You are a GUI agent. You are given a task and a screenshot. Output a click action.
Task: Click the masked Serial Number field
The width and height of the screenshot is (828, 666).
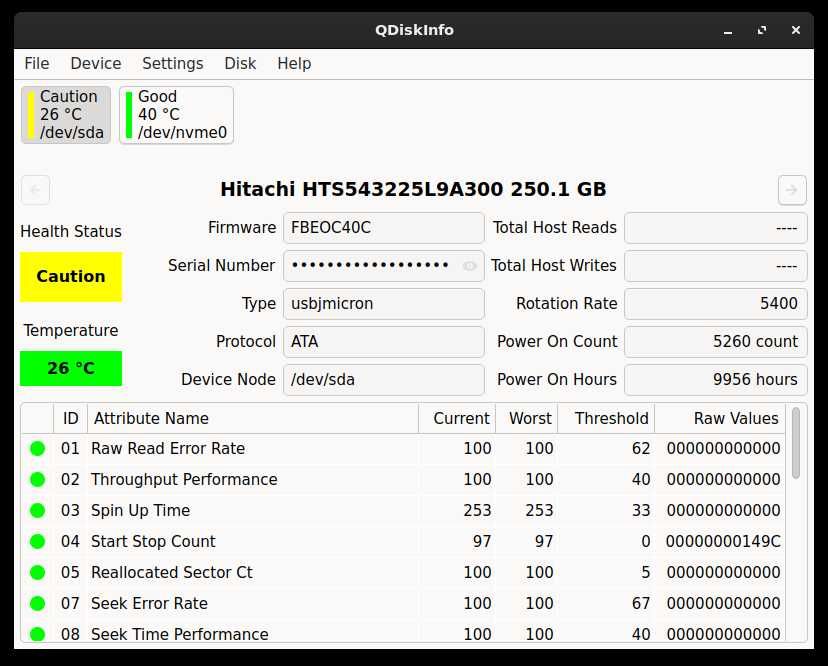point(384,266)
